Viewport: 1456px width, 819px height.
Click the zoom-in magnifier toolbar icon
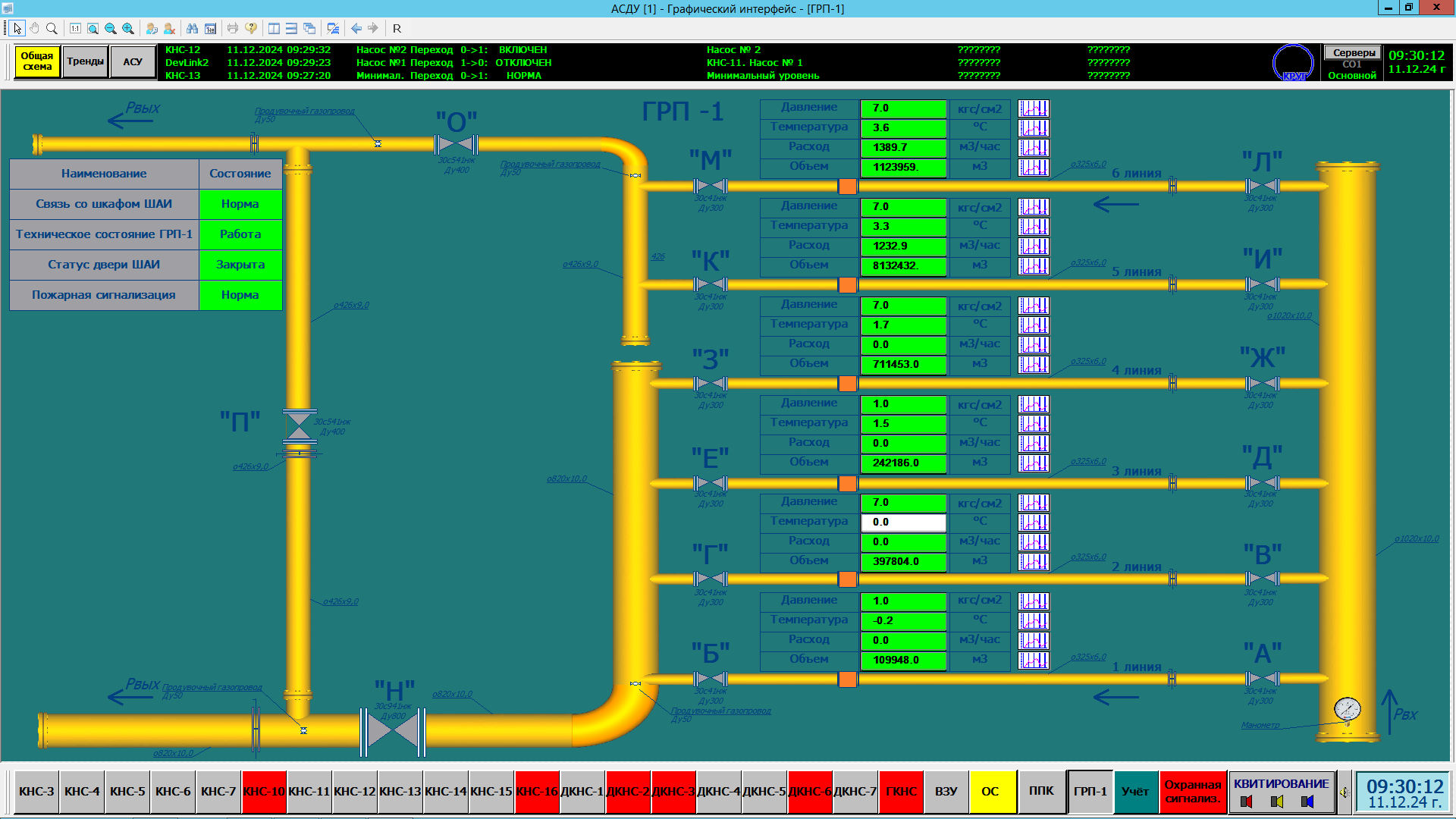pyautogui.click(x=128, y=28)
